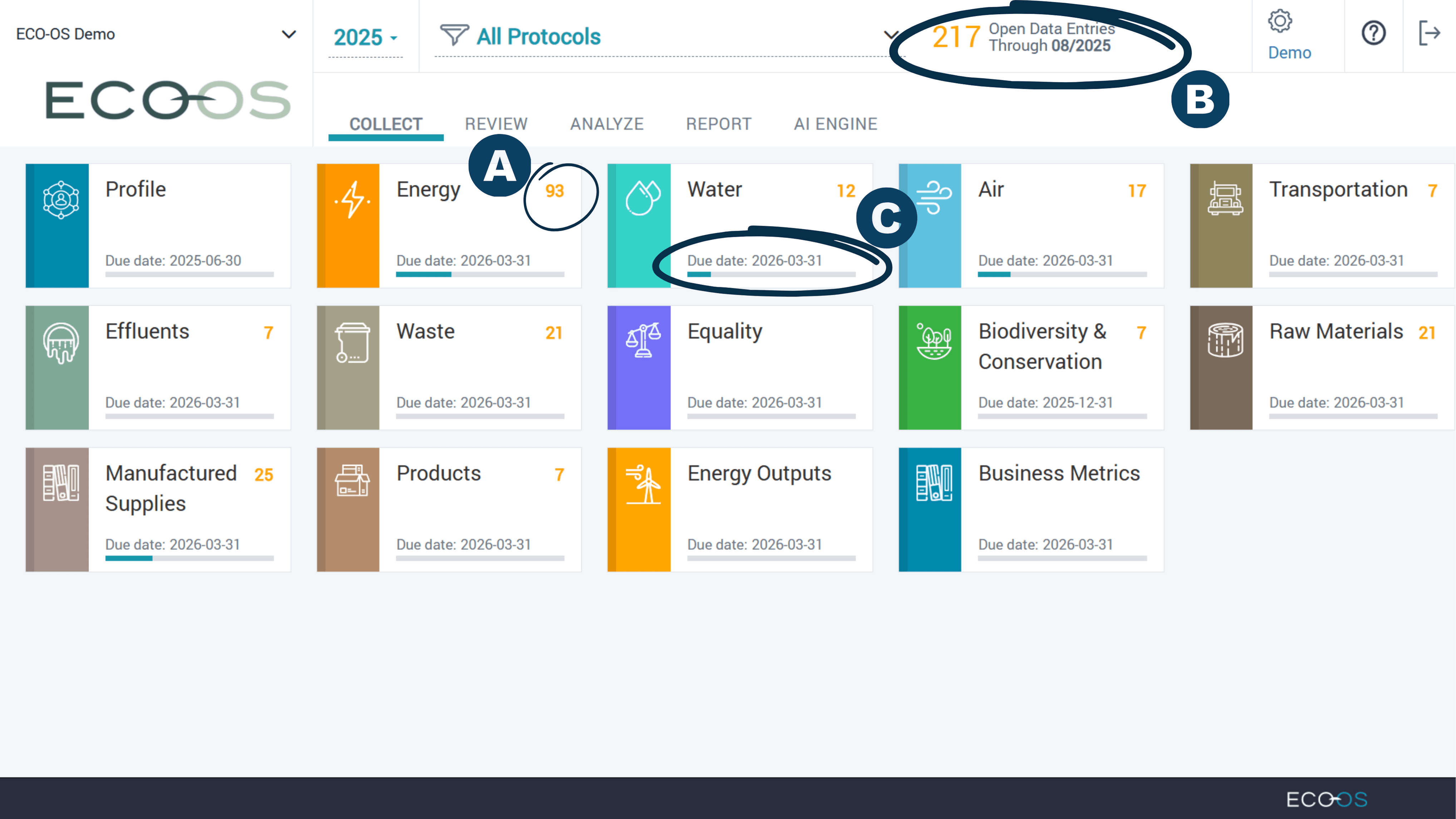The image size is (1456, 819).
Task: Click the Manufactured Supplies progress bar
Action: pos(190,558)
